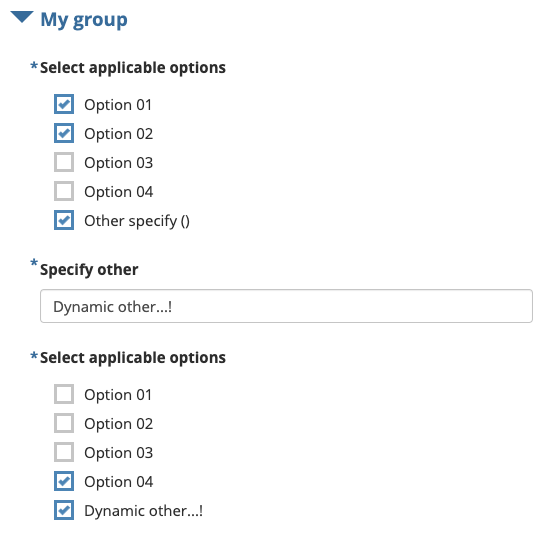
Task: Click the Dynamic other...! checkbox label text
Action: [144, 511]
